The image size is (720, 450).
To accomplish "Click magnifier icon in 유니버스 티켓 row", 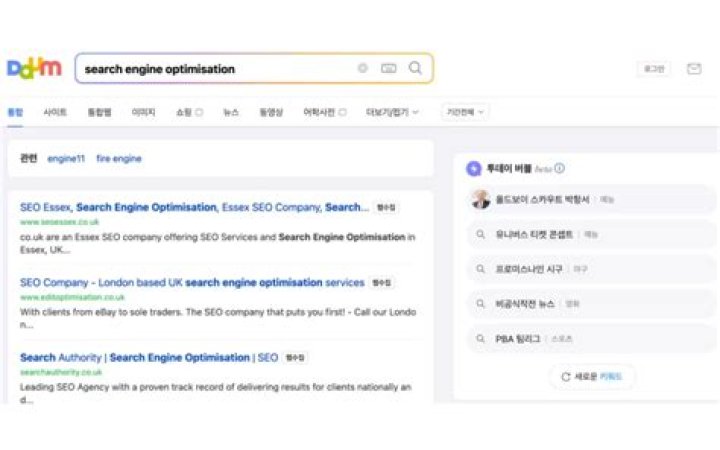I will (x=480, y=235).
